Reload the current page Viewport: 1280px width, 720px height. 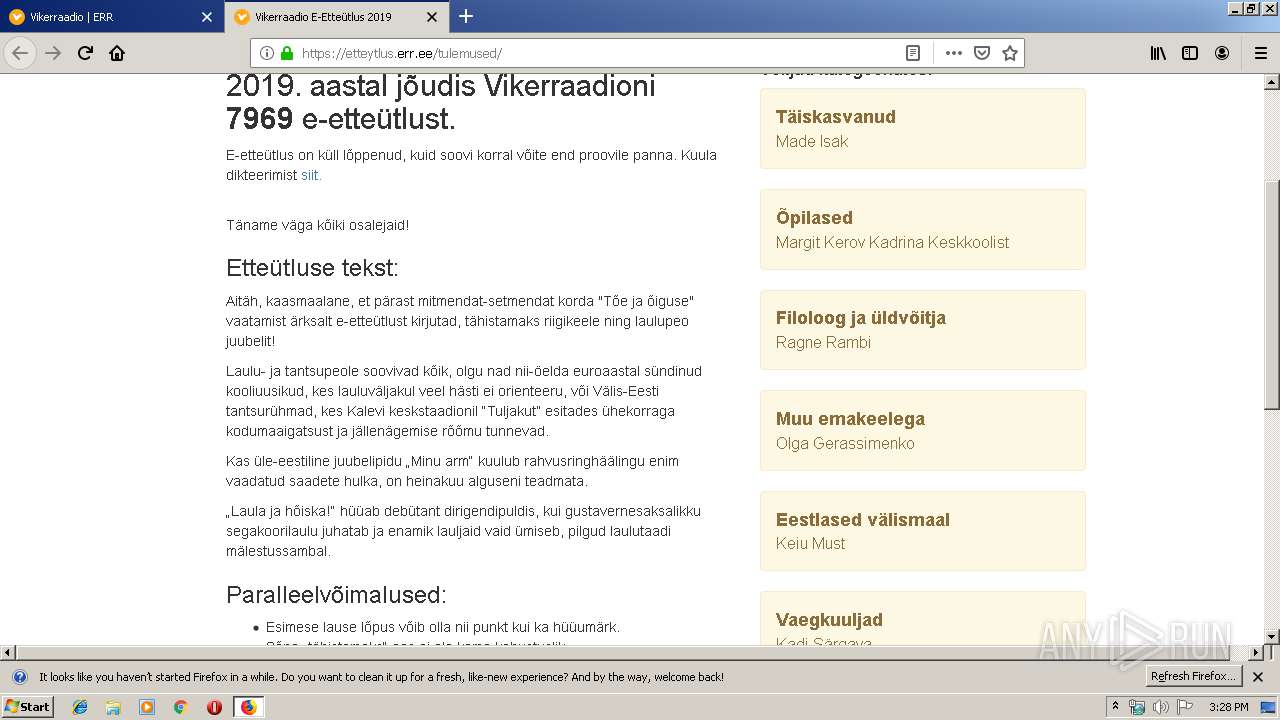click(85, 53)
